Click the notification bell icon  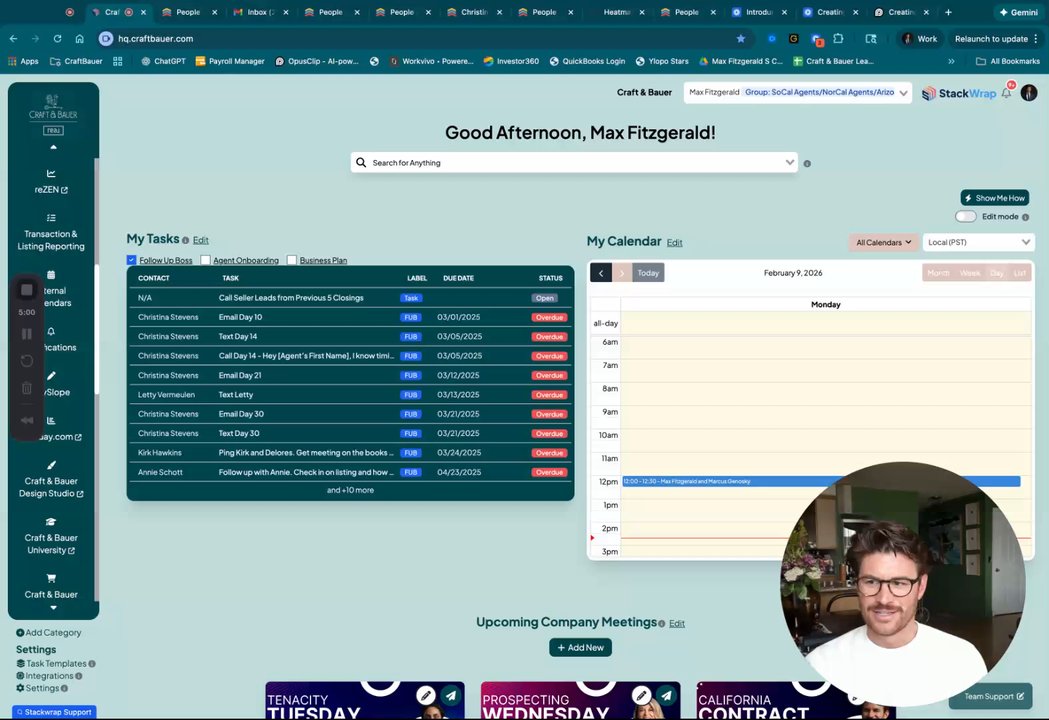point(1006,93)
